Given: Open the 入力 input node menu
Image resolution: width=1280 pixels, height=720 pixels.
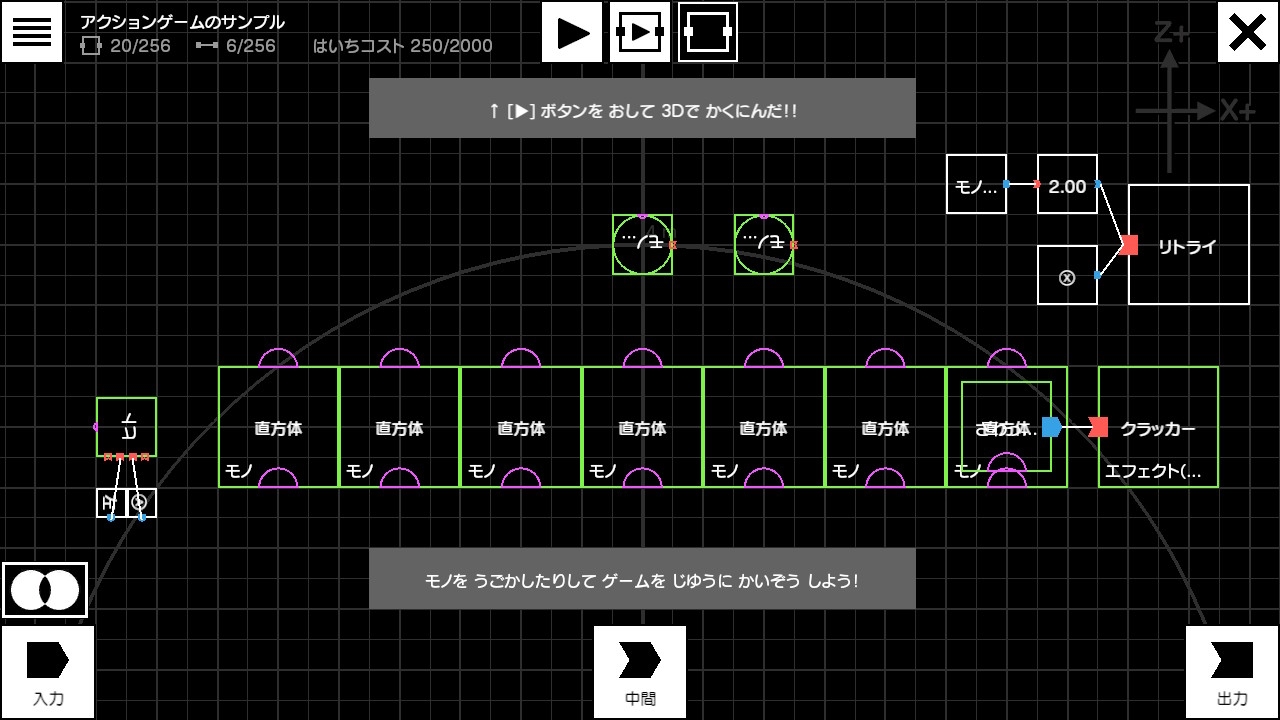Looking at the screenshot, I should point(48,671).
